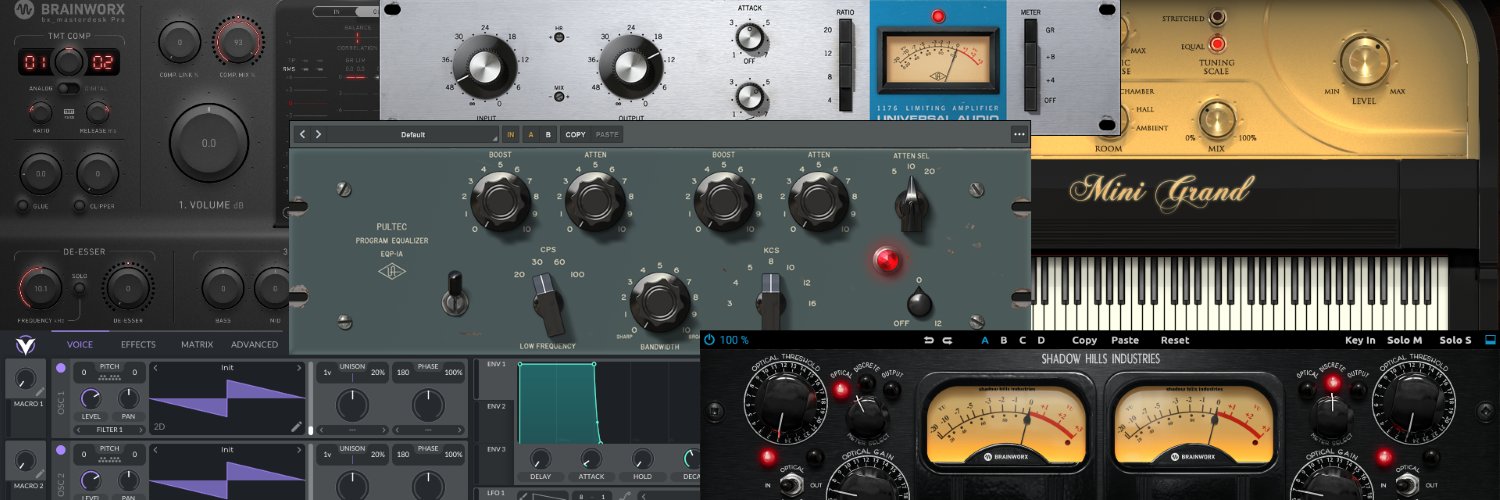The width and height of the screenshot is (1500, 500).
Task: Open the Matrix tab in Vital
Action: [197, 345]
